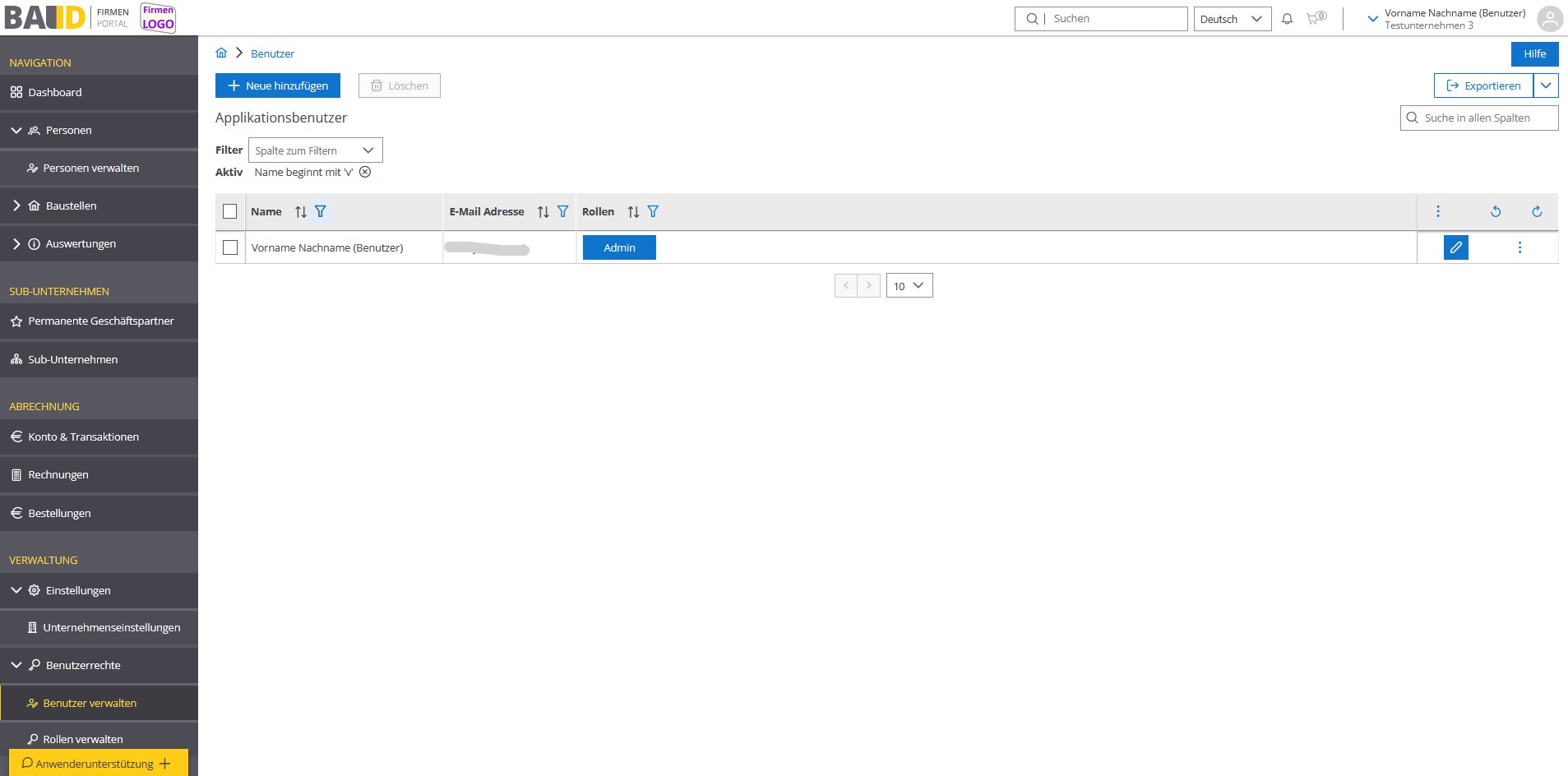Check the Vorname Nachname row checkbox
Image resolution: width=1568 pixels, height=776 pixels.
[230, 247]
